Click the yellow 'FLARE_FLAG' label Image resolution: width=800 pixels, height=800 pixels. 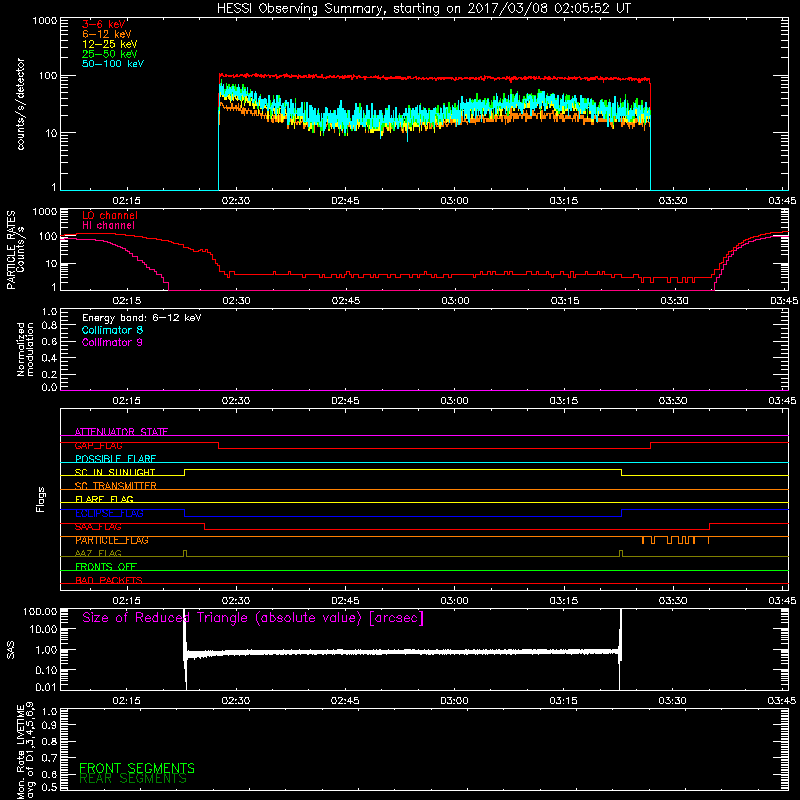tap(104, 499)
